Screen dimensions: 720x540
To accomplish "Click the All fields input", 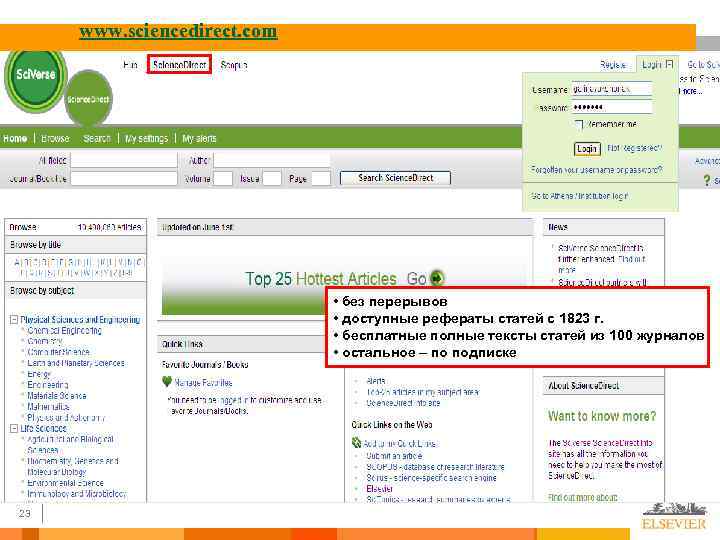I will [124, 160].
